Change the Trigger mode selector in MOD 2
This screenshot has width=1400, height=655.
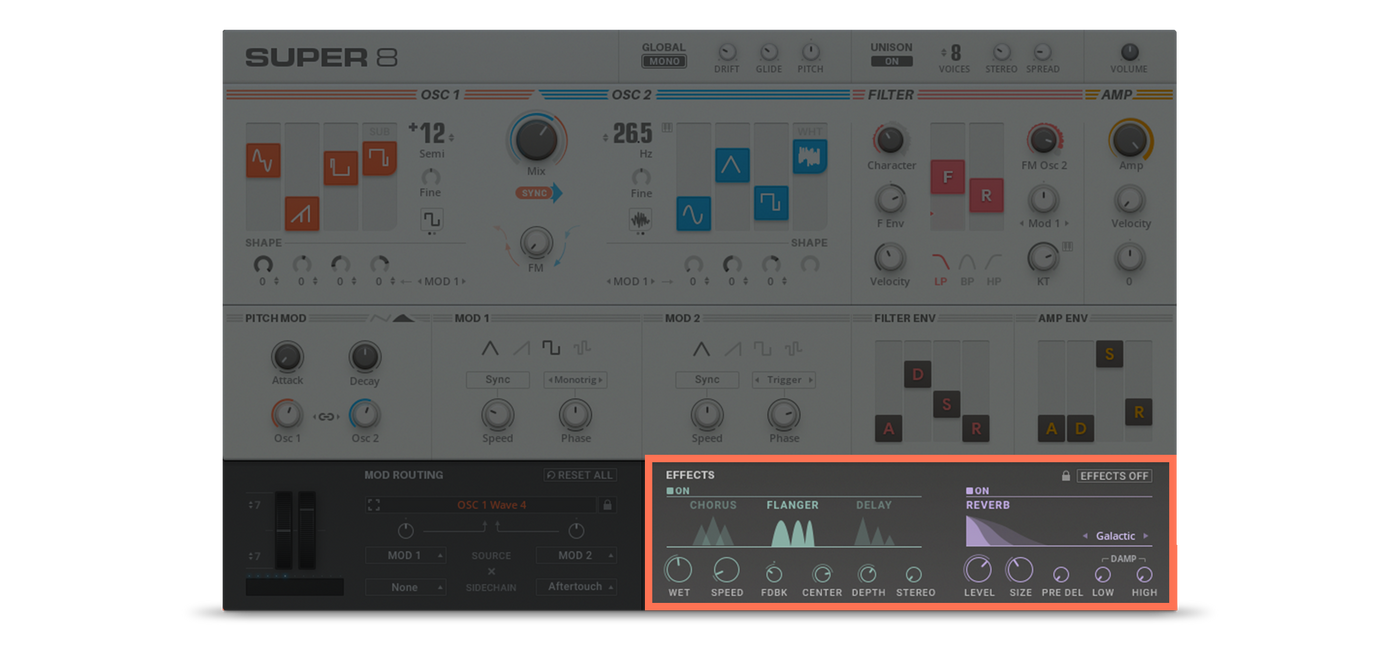click(x=785, y=380)
